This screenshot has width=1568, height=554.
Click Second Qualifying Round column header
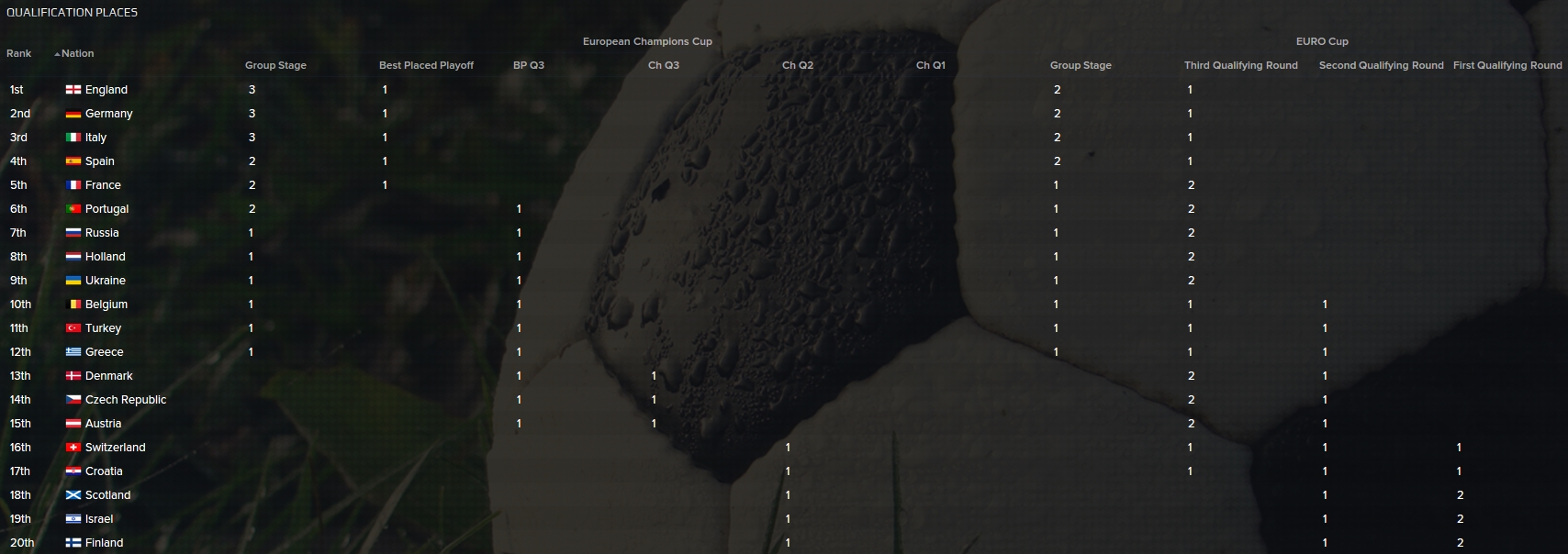point(1381,65)
